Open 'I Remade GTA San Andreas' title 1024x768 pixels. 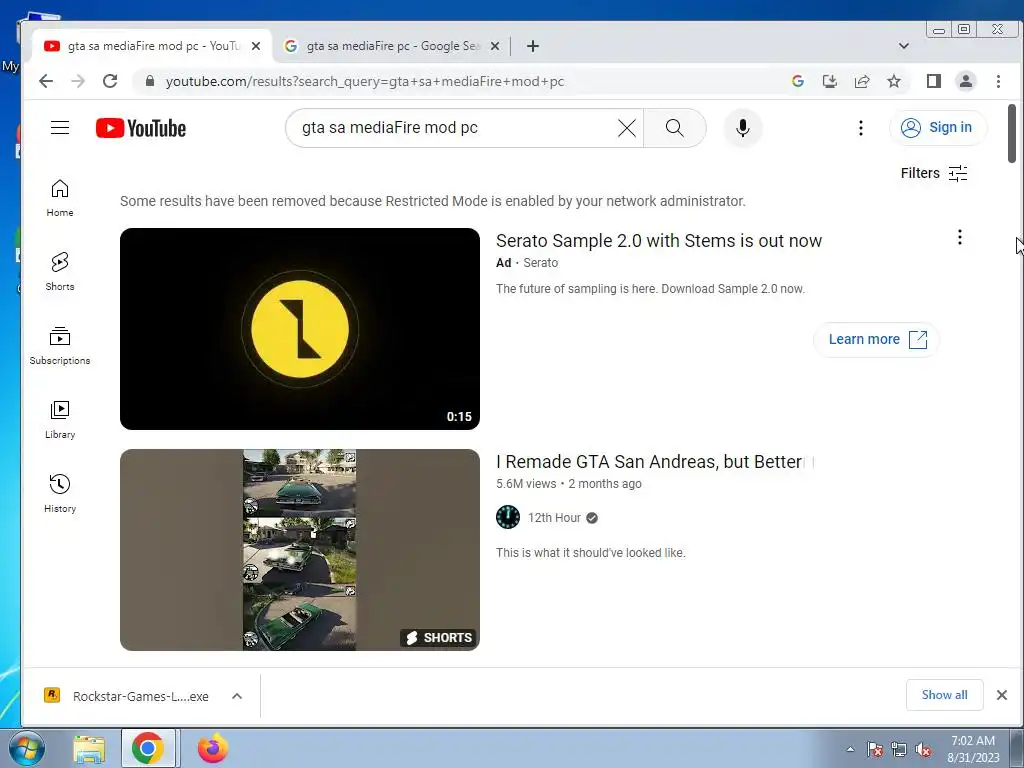(x=649, y=462)
